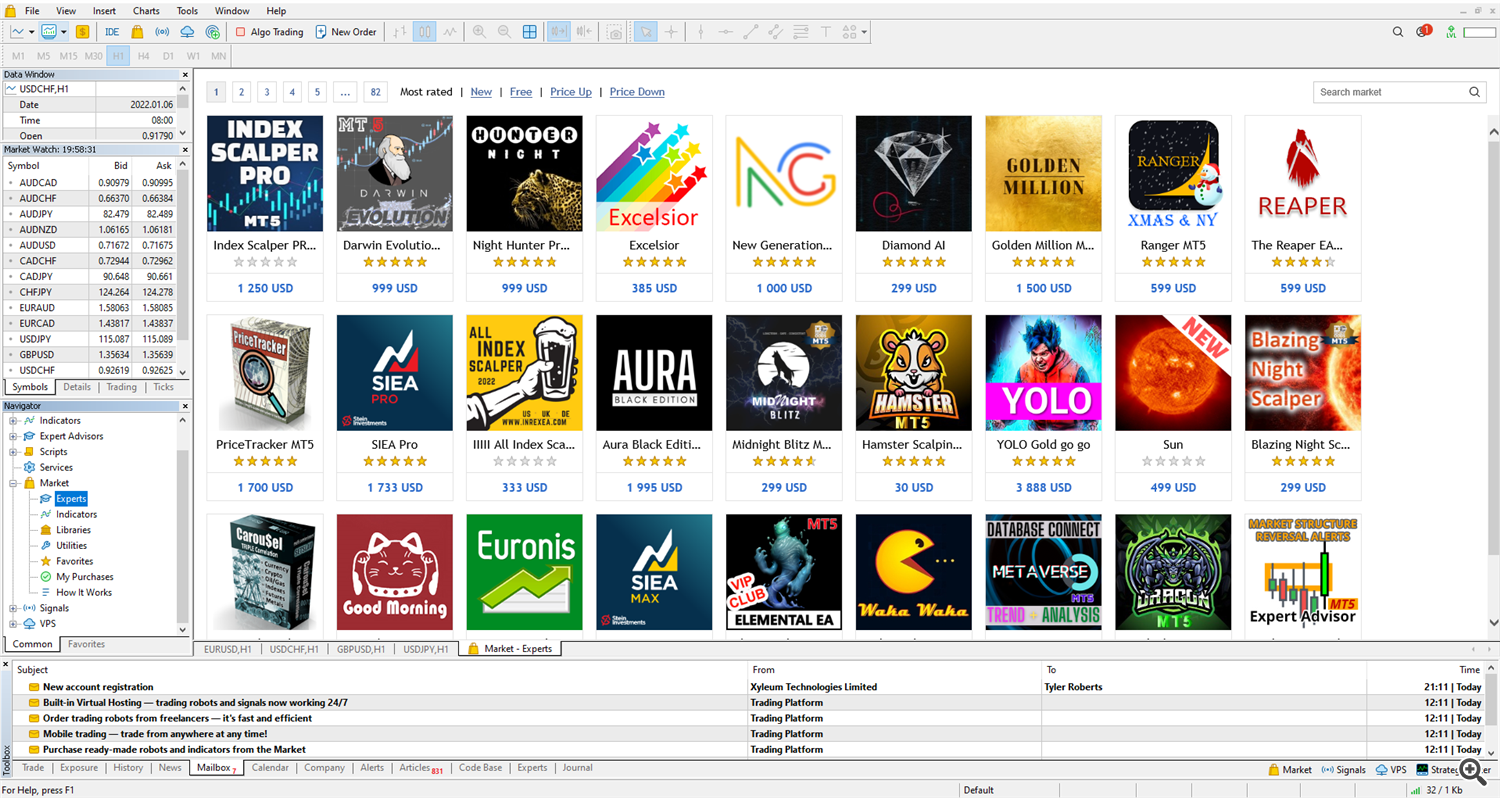Expand Indicators node under Navigator root

coord(13,421)
